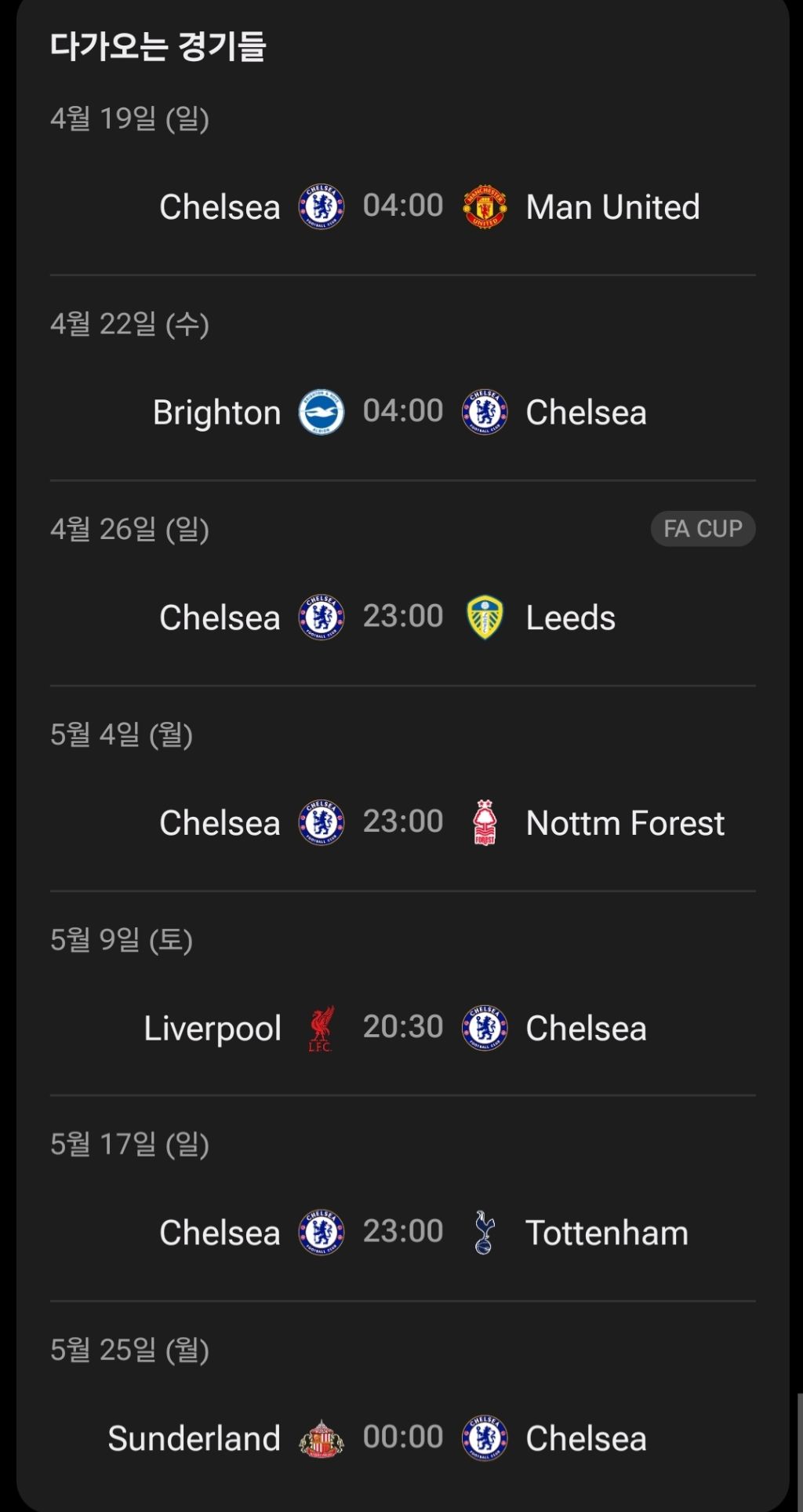Click the Tottenham crest icon
Image resolution: width=803 pixels, height=1512 pixels.
click(485, 1233)
